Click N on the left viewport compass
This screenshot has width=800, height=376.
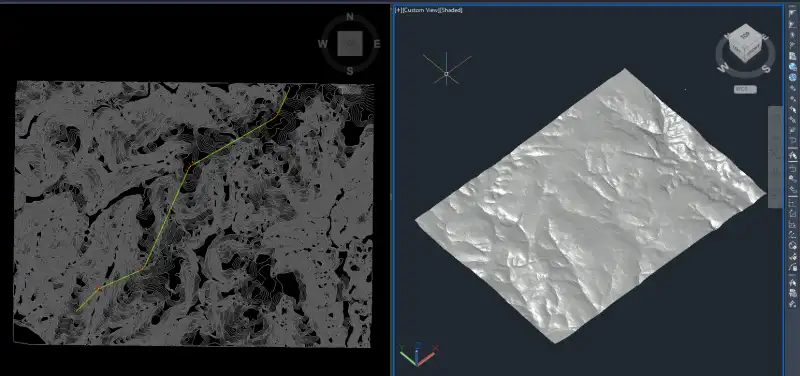click(350, 17)
